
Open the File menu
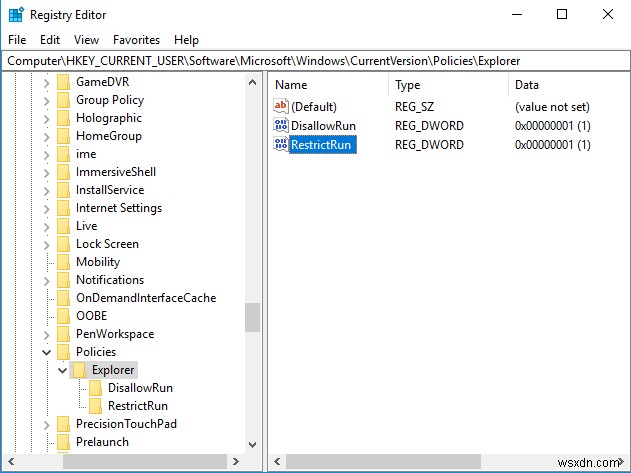[x=17, y=40]
